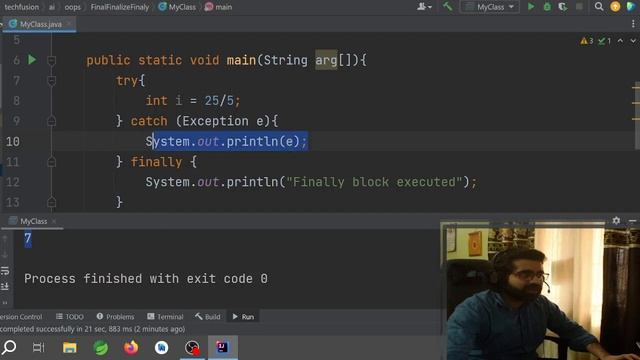Open Windows Task View

coord(39,348)
